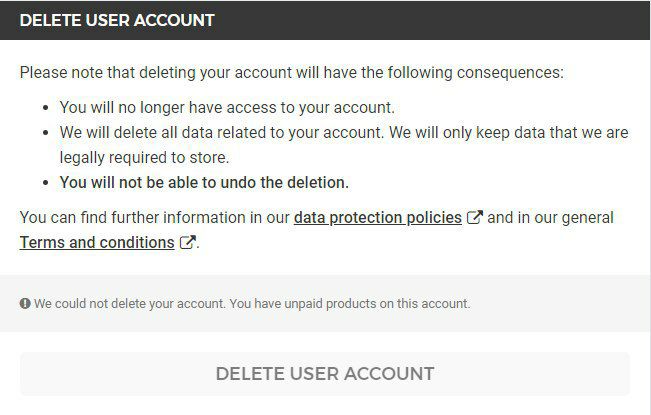651x415 pixels.
Task: Click 'You will no longer have access' bullet text
Action: [x=227, y=107]
